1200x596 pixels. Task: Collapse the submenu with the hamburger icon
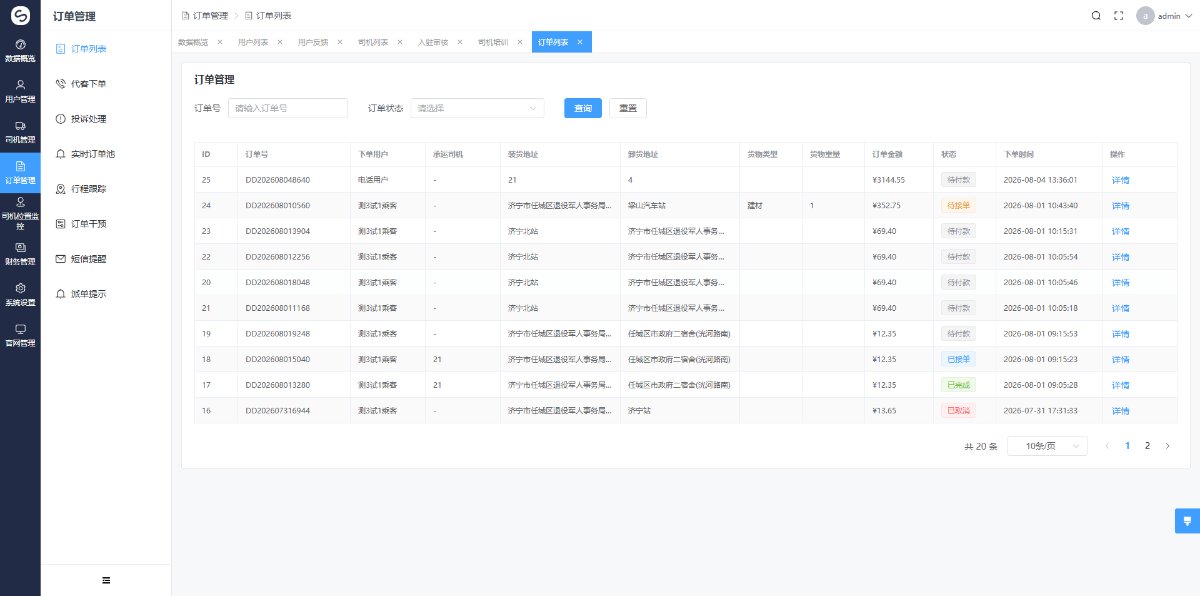[106, 580]
